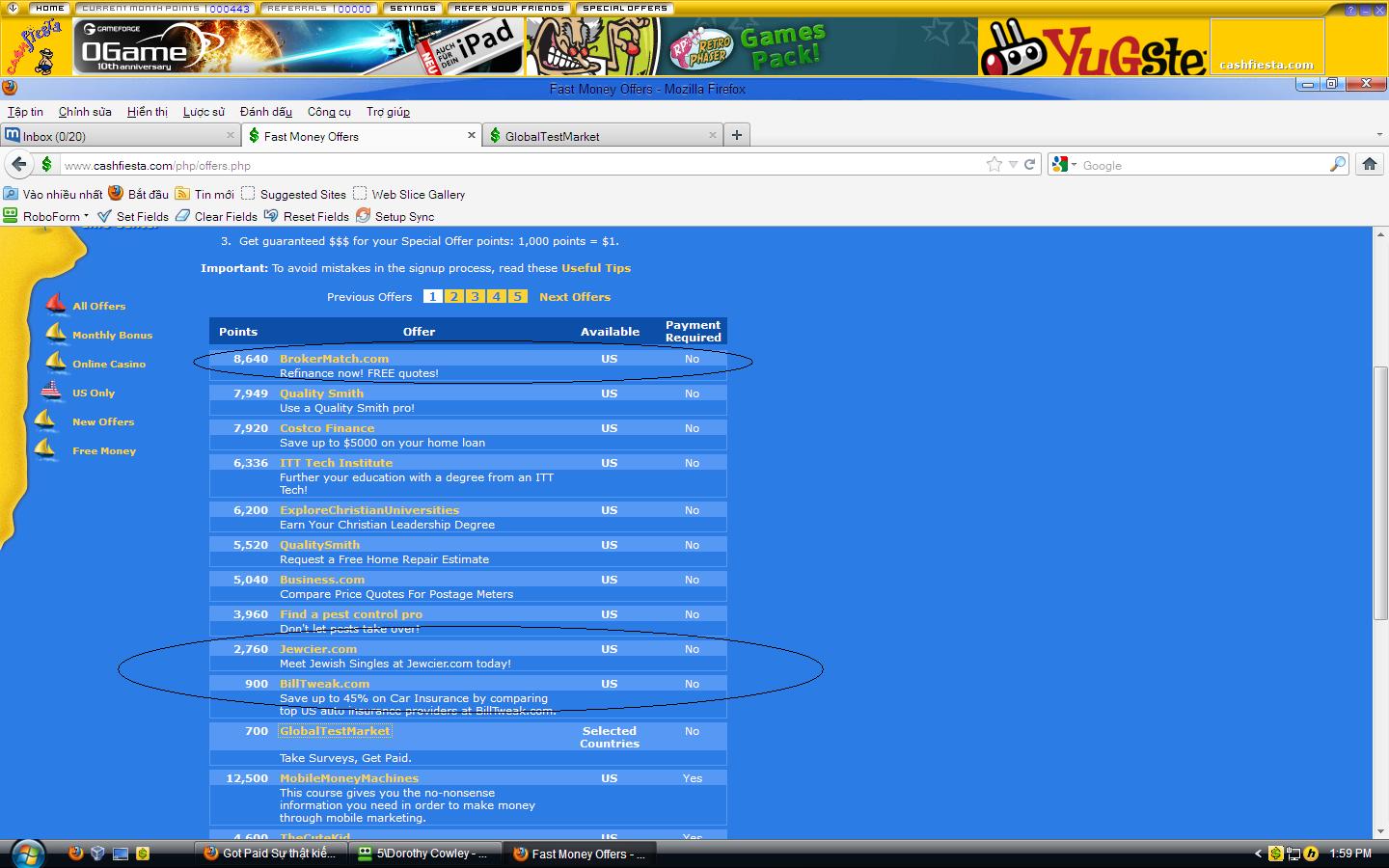Click the Reset Fields RoboForm icon

pyautogui.click(x=271, y=216)
